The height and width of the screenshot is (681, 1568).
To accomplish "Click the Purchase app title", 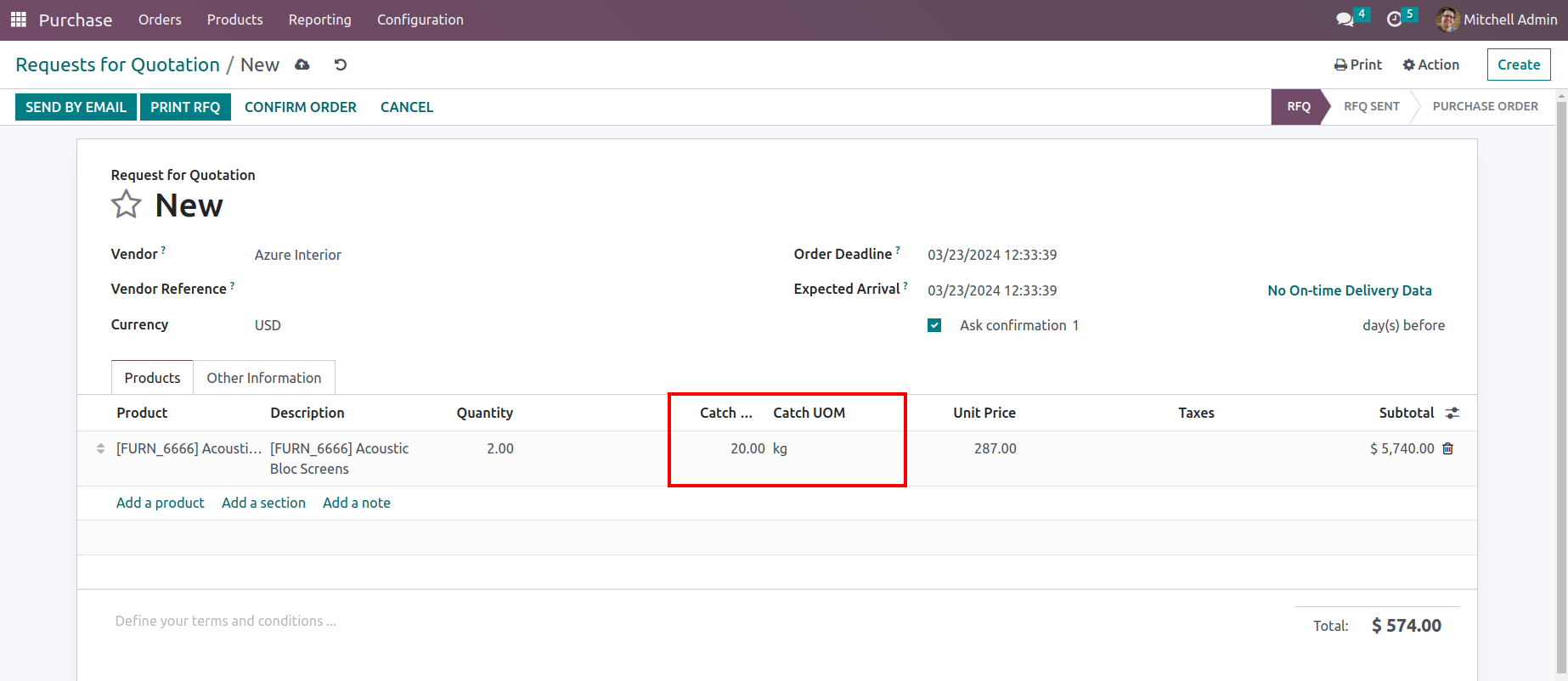I will click(x=76, y=20).
